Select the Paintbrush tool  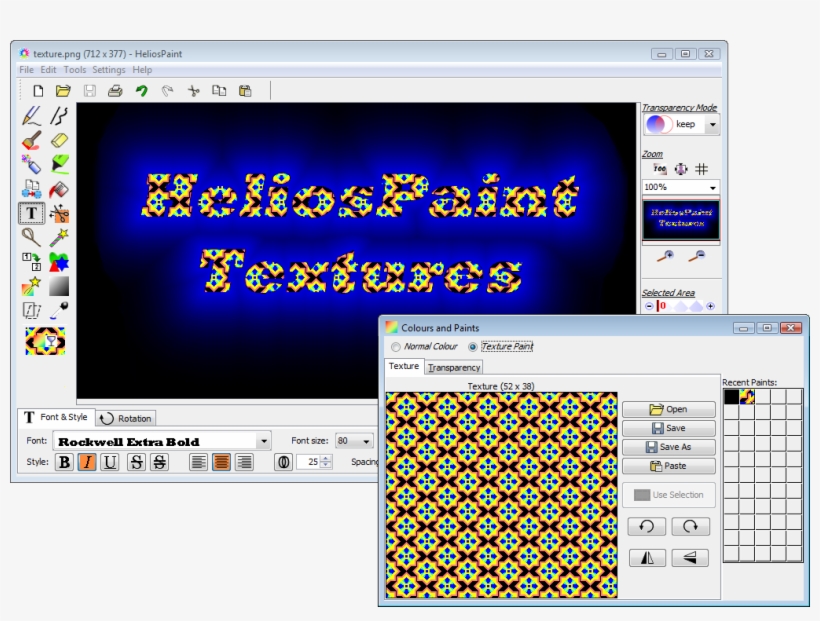click(x=29, y=140)
